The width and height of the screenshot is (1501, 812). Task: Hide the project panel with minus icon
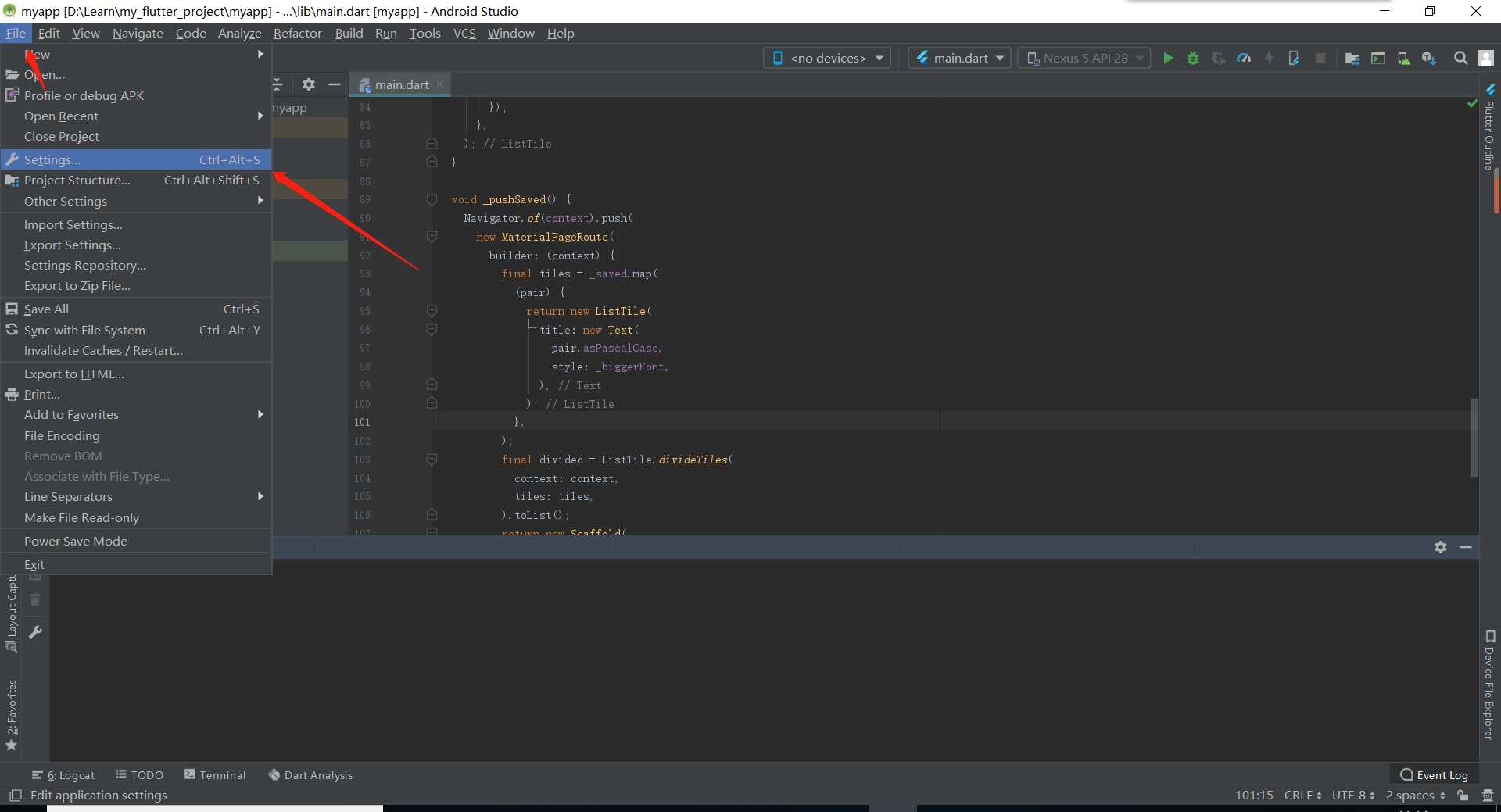point(335,84)
